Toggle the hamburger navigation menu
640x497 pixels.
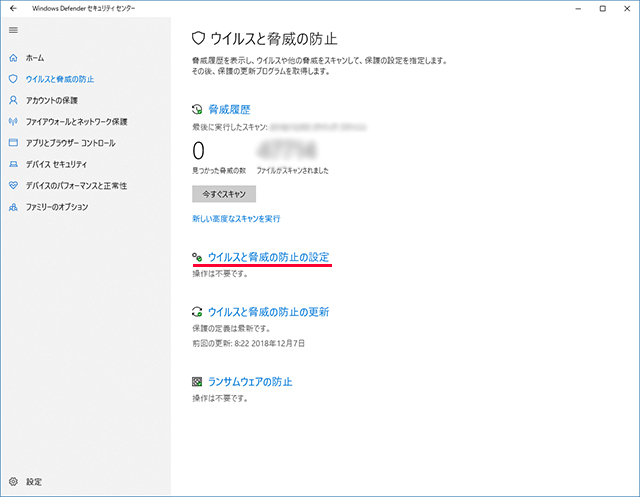[13, 31]
